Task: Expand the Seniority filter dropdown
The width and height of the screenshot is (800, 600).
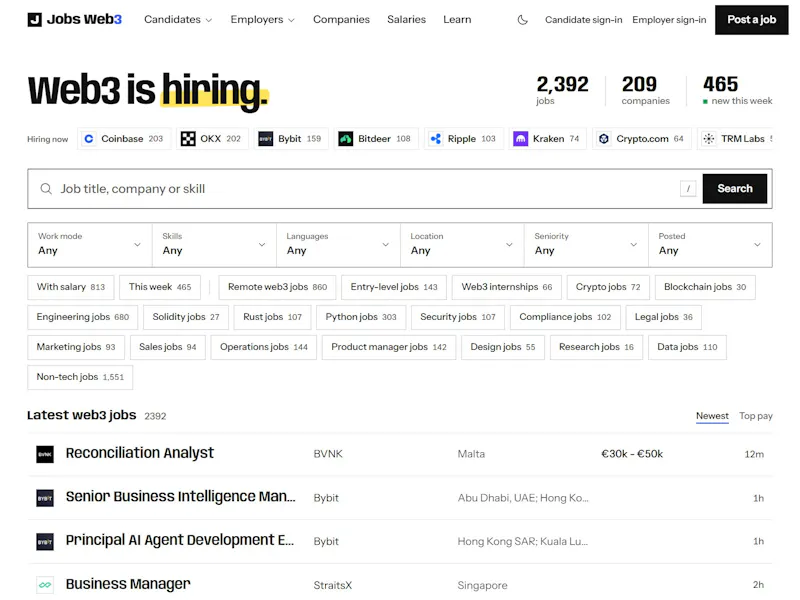Action: [x=586, y=245]
